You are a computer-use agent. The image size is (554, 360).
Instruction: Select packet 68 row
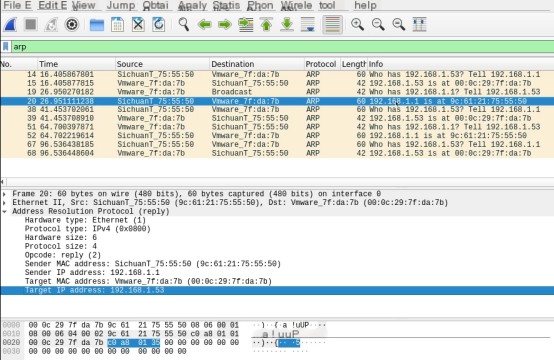point(277,153)
